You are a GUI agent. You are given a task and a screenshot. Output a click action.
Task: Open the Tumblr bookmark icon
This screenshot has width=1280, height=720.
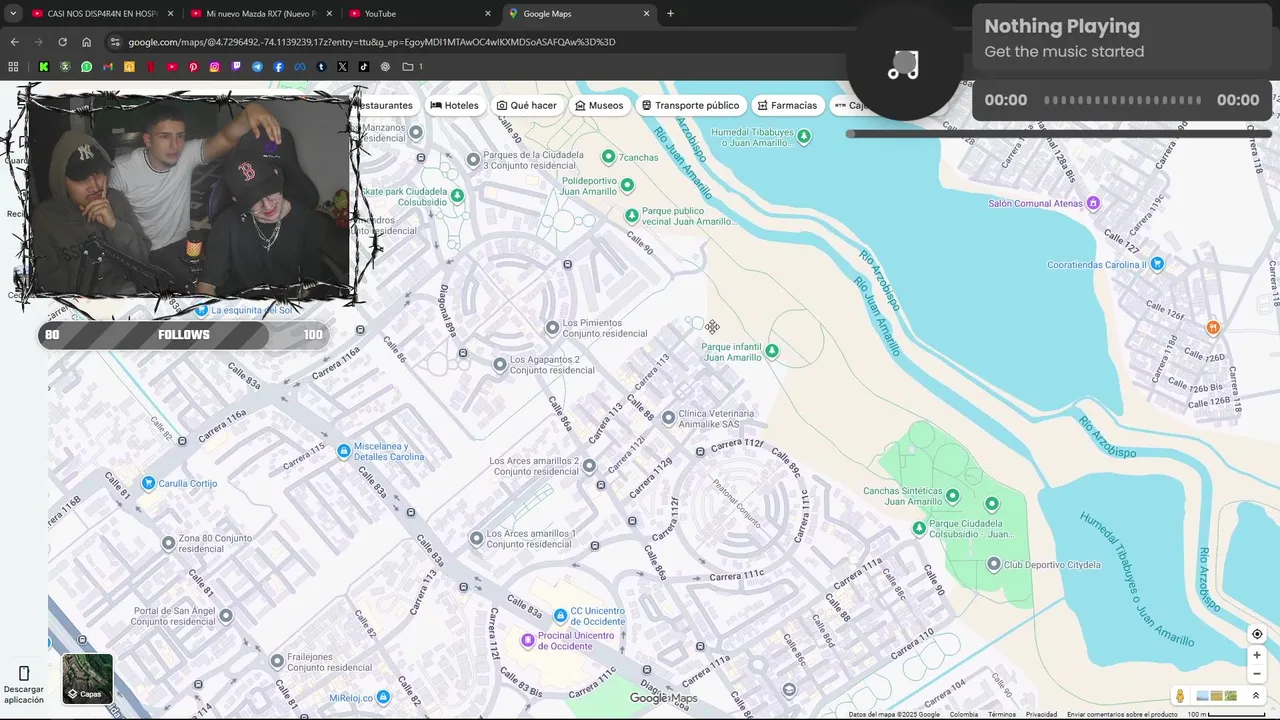point(321,67)
